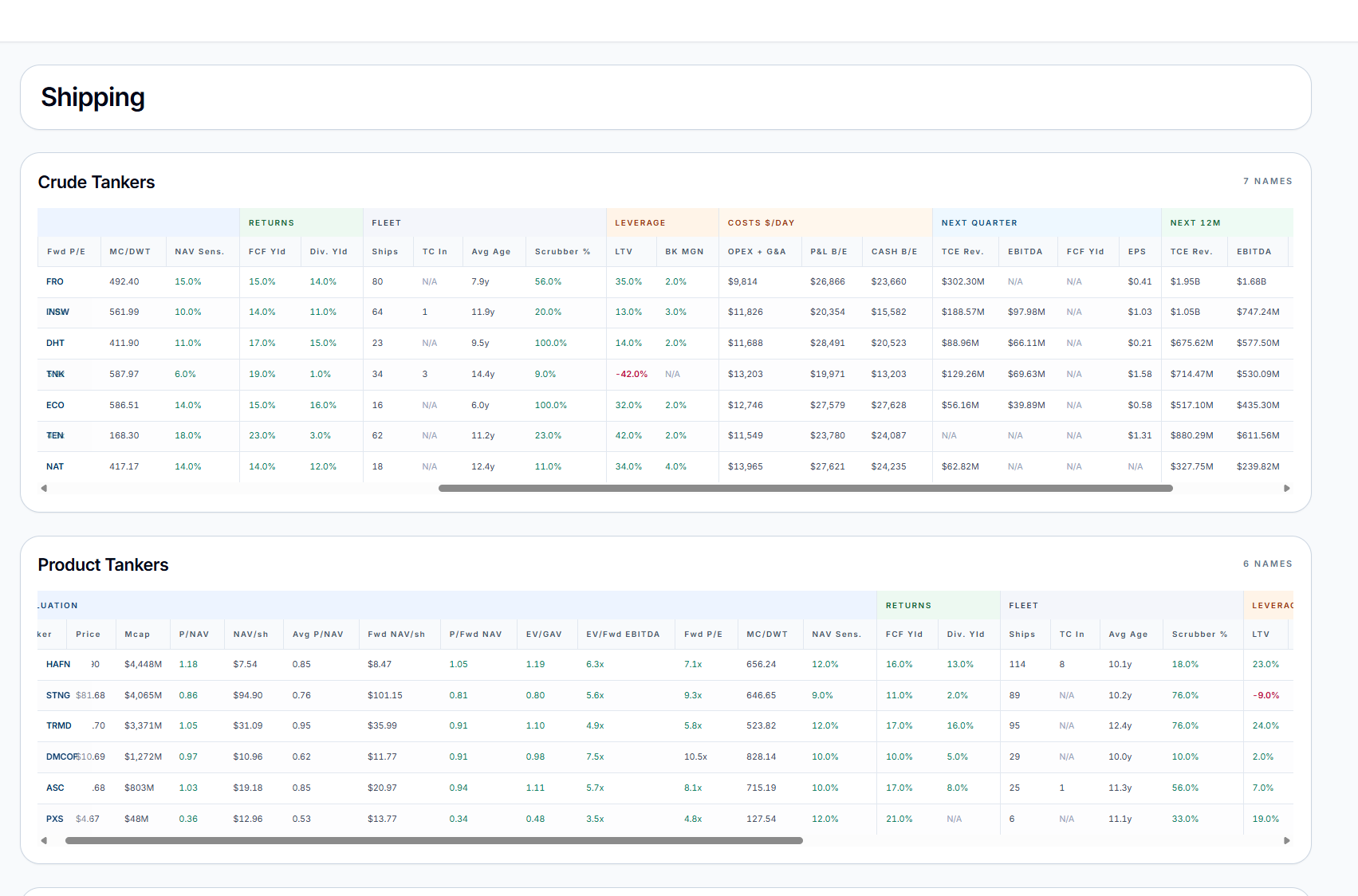The width and height of the screenshot is (1358, 896).
Task: Click the P/NAV column header
Action: (194, 634)
